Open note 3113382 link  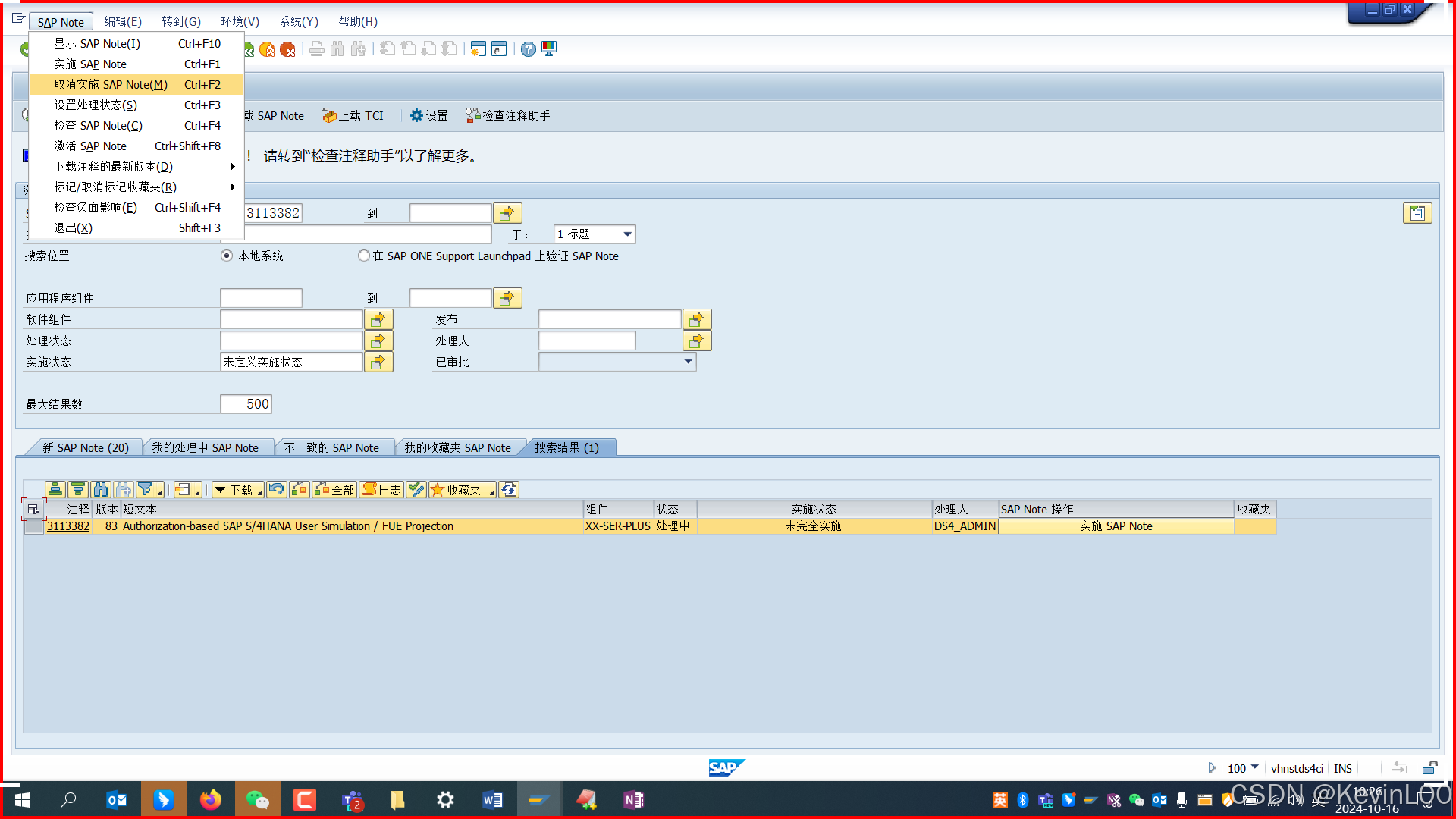[x=67, y=526]
